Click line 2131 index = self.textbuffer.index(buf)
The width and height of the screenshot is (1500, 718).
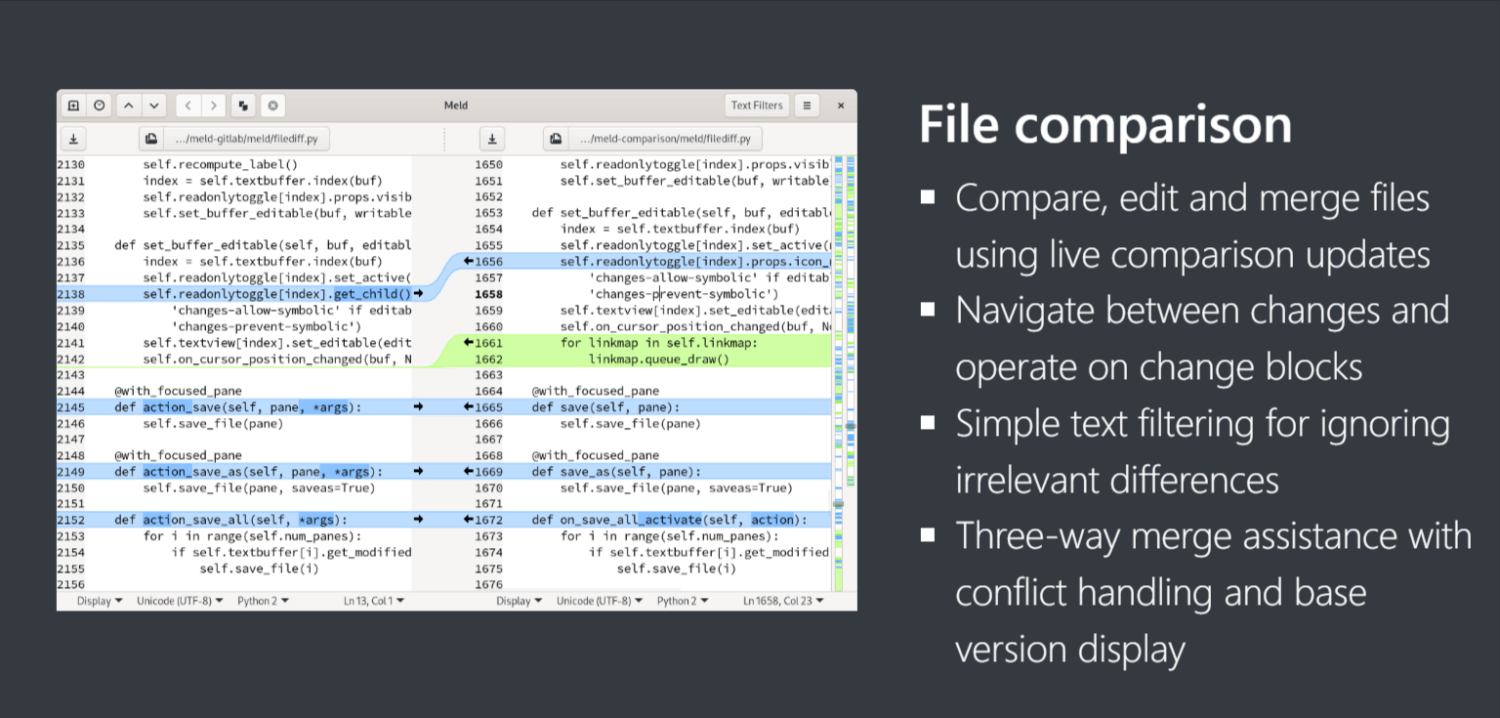(262, 182)
